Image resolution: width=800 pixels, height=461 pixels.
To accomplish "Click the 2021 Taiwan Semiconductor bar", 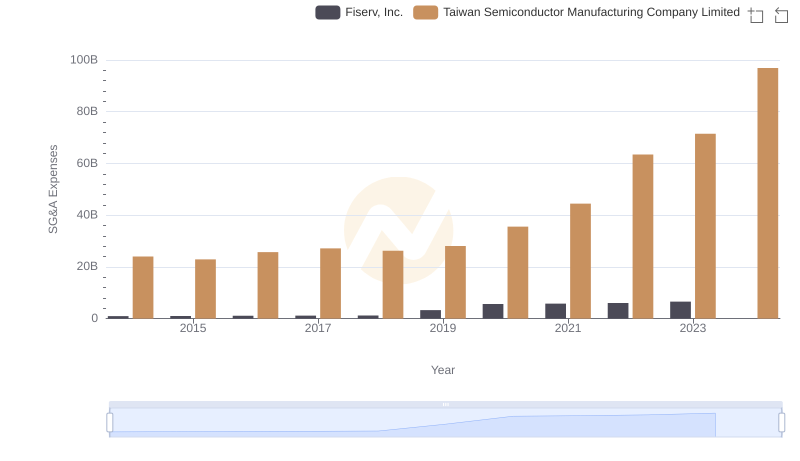I will pyautogui.click(x=580, y=261).
